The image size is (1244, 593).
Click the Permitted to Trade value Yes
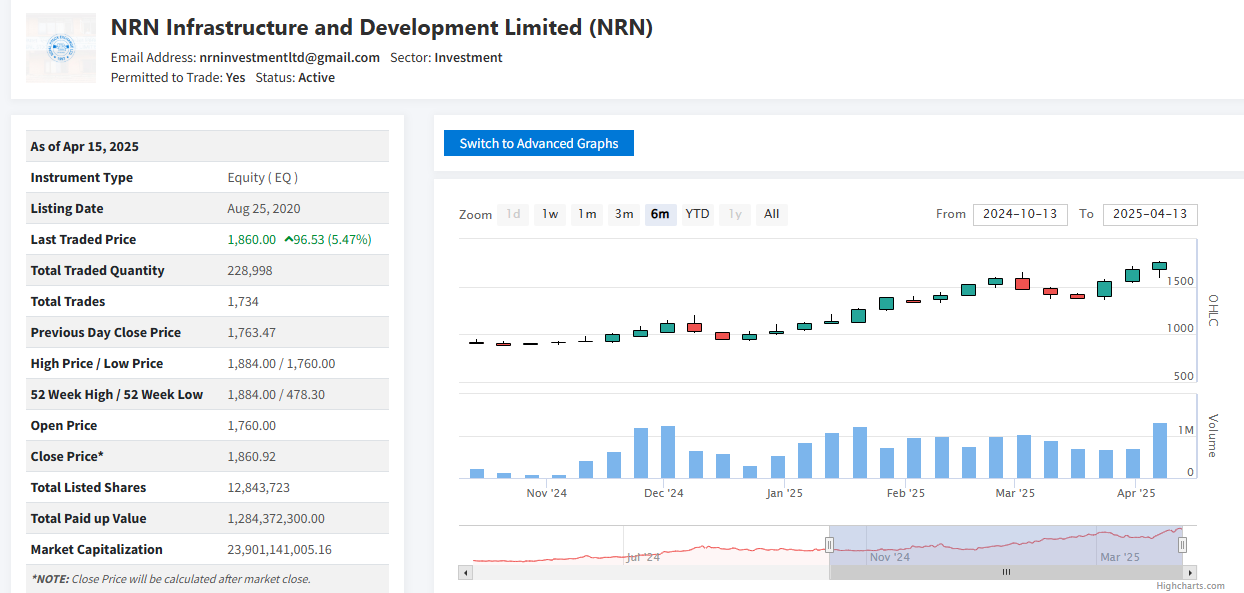coord(236,77)
